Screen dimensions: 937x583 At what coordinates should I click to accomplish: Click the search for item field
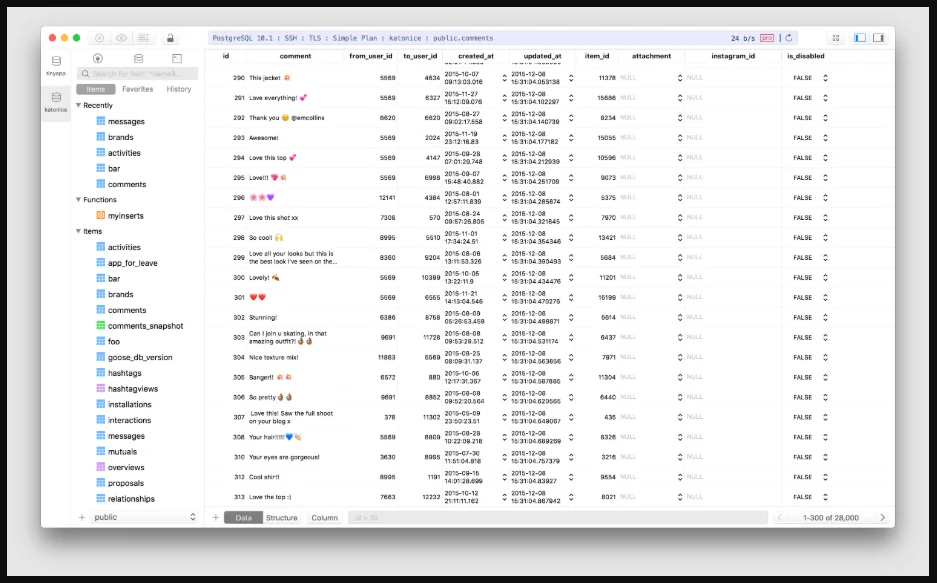(x=137, y=73)
